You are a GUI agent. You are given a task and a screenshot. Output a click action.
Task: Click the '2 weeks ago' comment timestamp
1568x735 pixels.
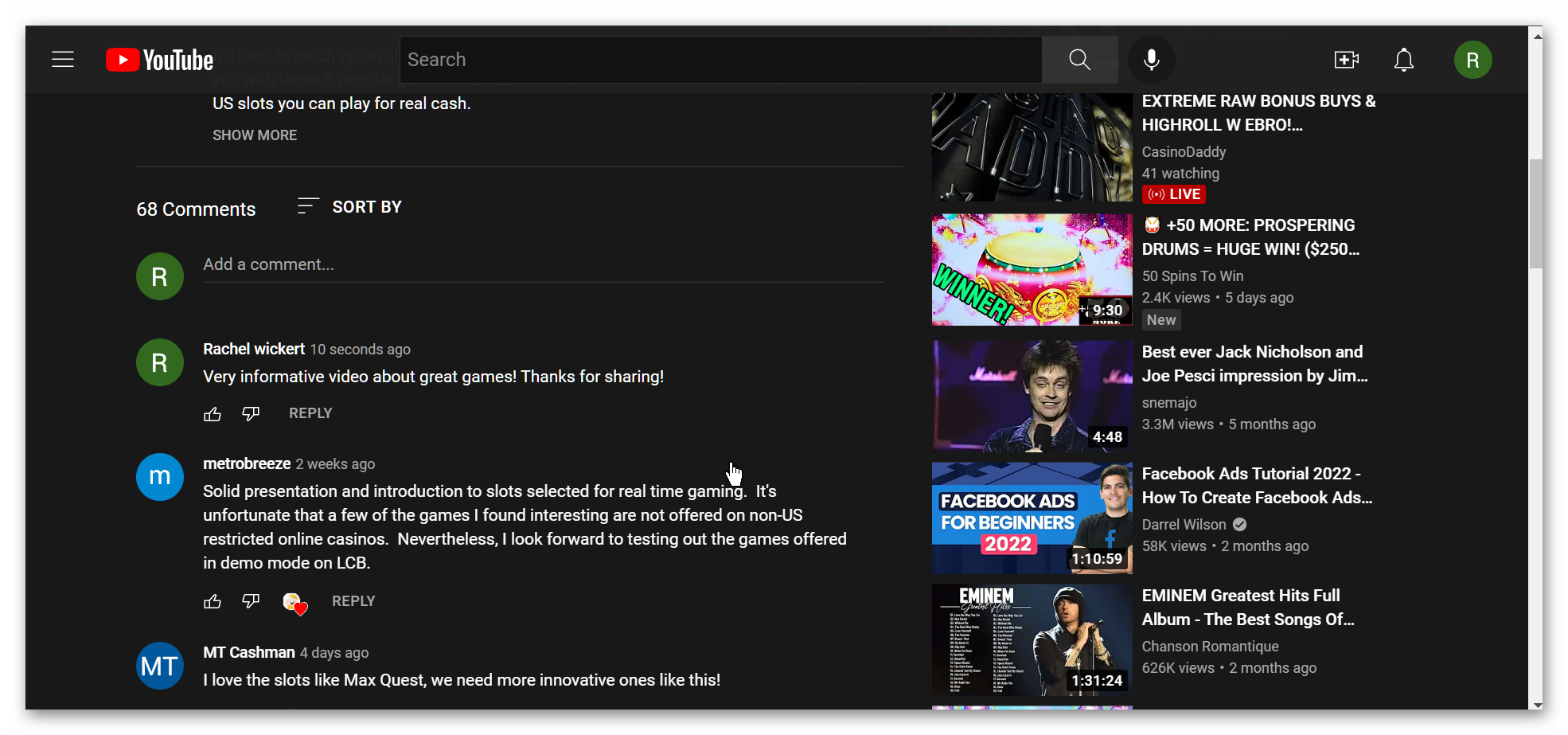(x=335, y=464)
